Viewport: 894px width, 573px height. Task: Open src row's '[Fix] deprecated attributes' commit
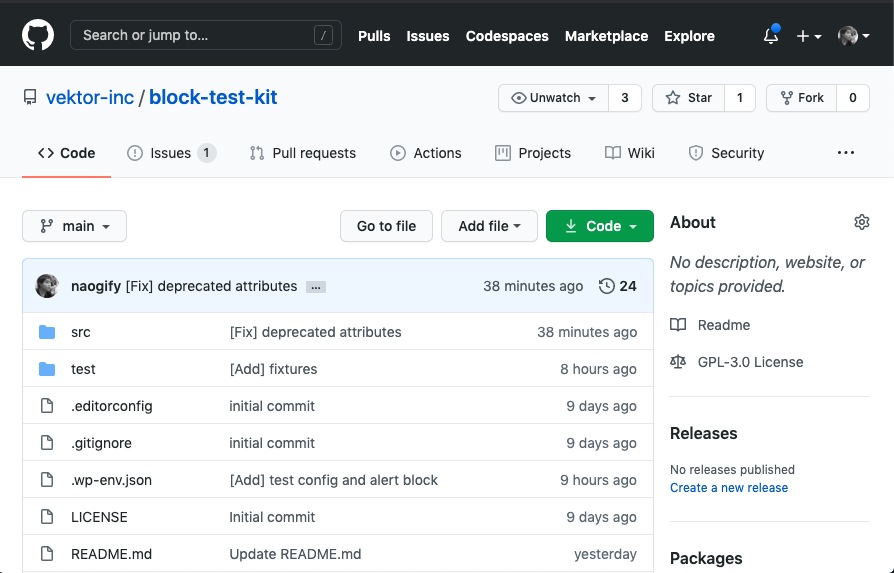click(x=315, y=332)
